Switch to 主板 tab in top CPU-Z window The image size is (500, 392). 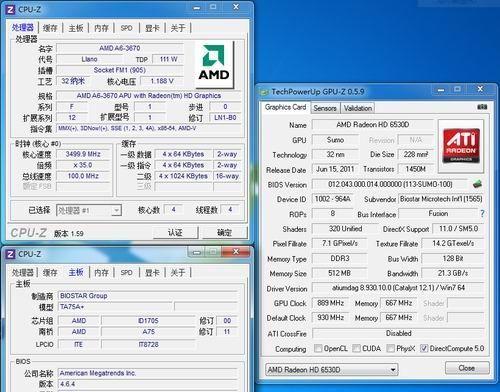click(x=76, y=28)
